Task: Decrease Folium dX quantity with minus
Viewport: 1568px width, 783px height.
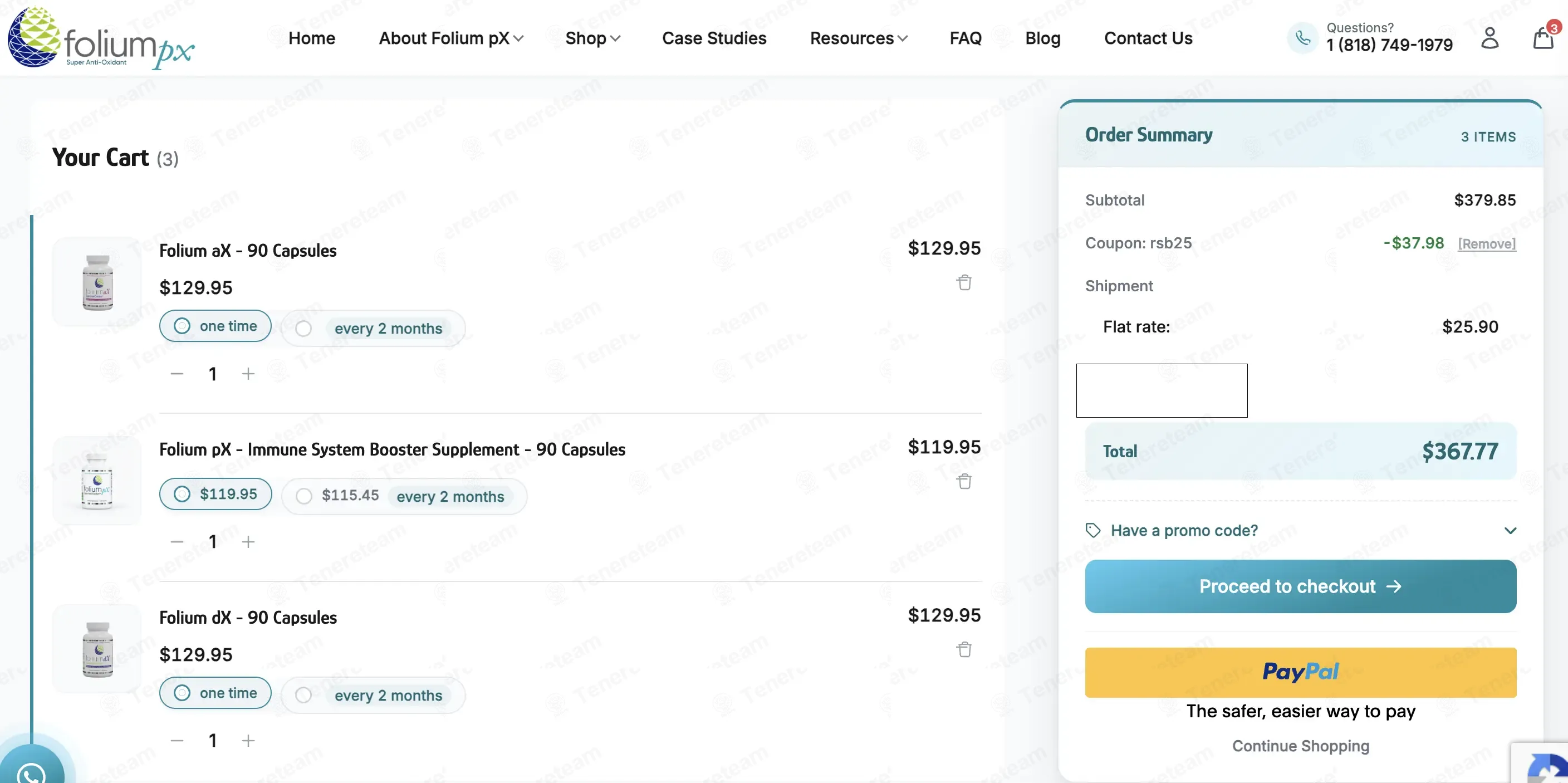Action: 177,740
